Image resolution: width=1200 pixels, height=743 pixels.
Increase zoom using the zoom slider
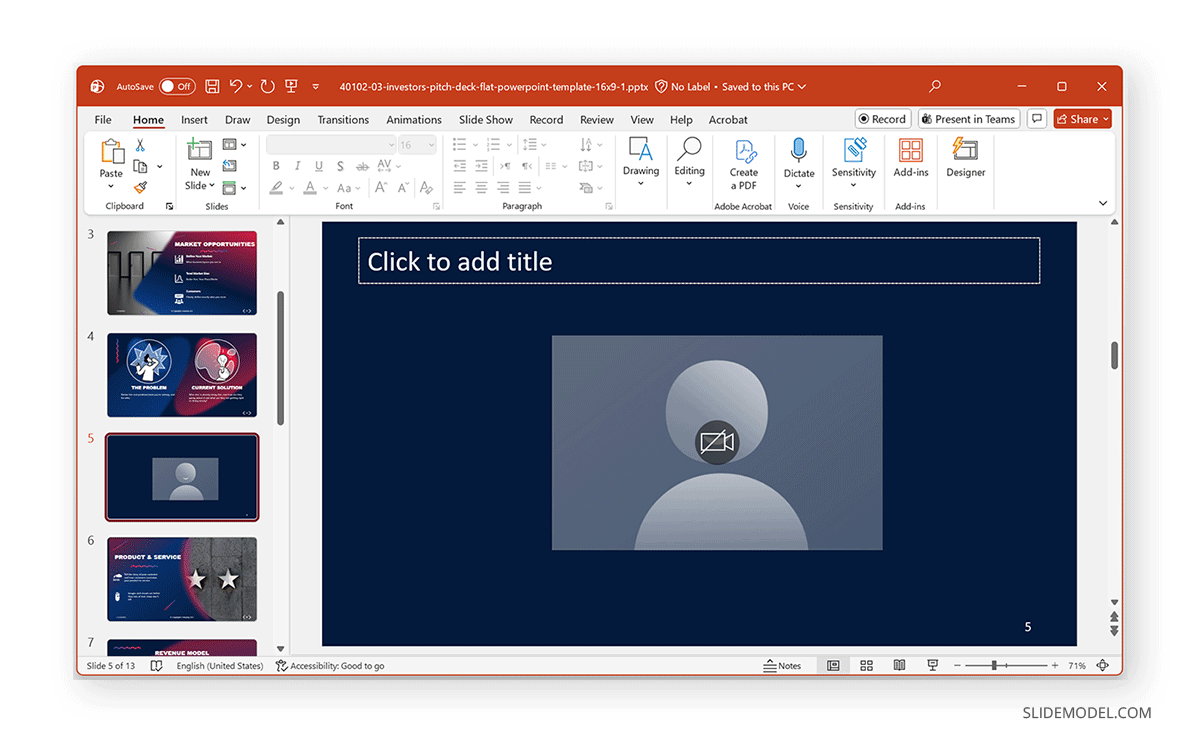(1054, 665)
